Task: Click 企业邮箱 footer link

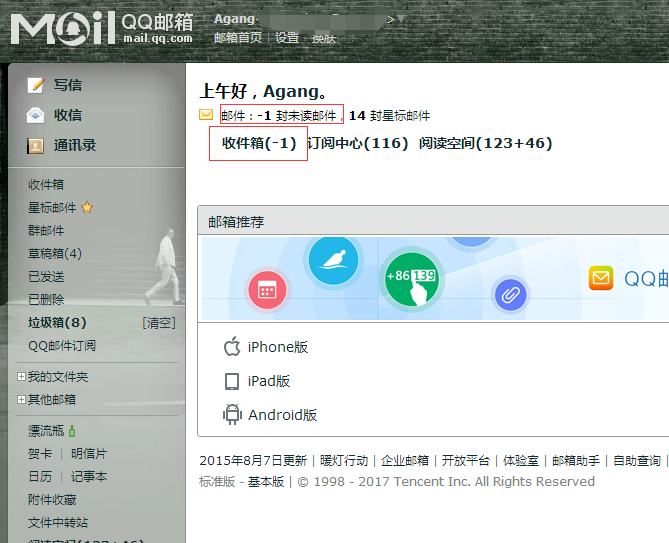Action: tap(405, 461)
